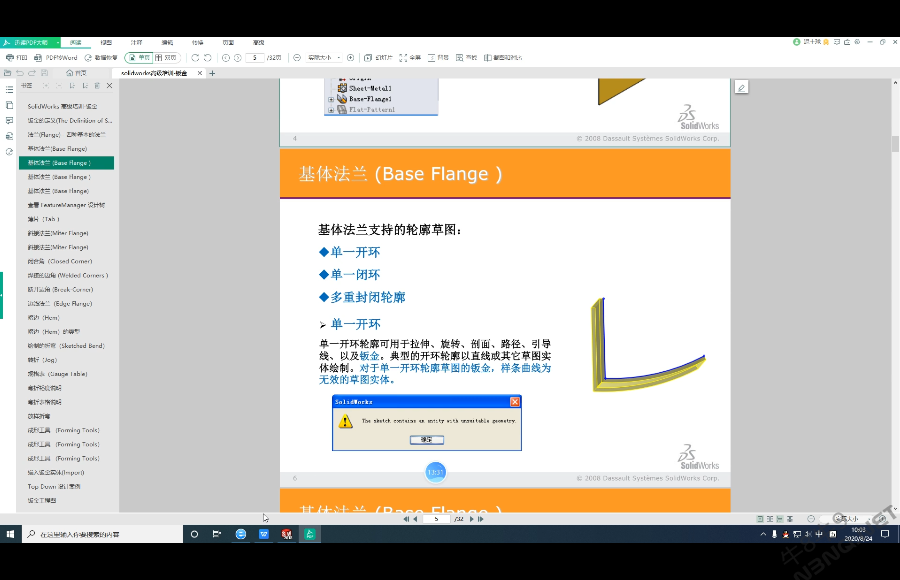Screen dimensions: 900x580
Task: Switch to single page view
Action: coord(138,57)
